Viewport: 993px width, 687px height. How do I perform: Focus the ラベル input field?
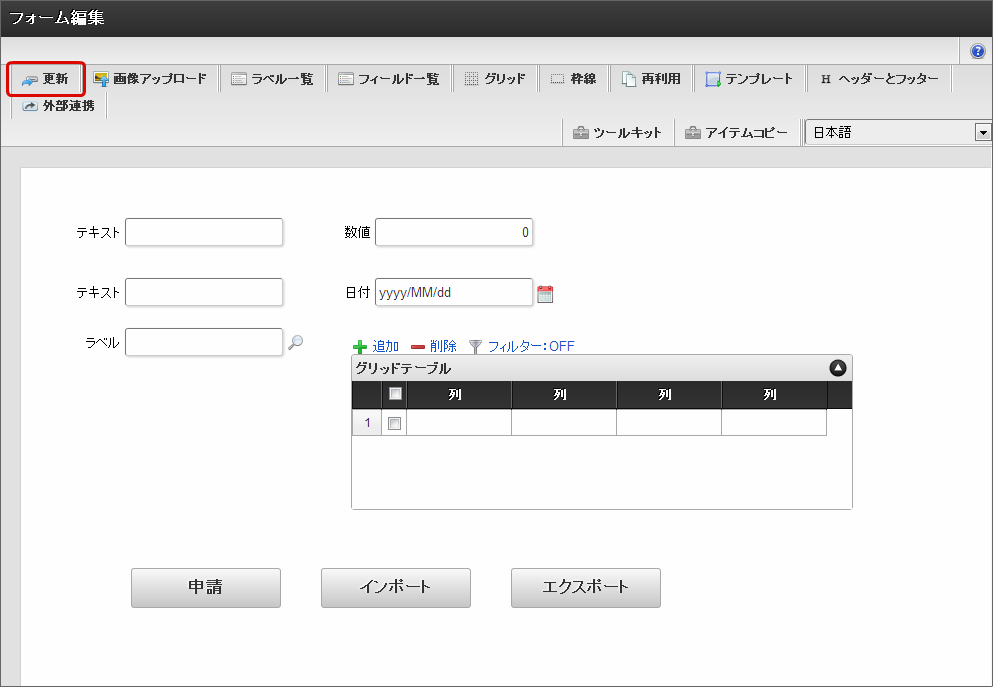coord(204,342)
